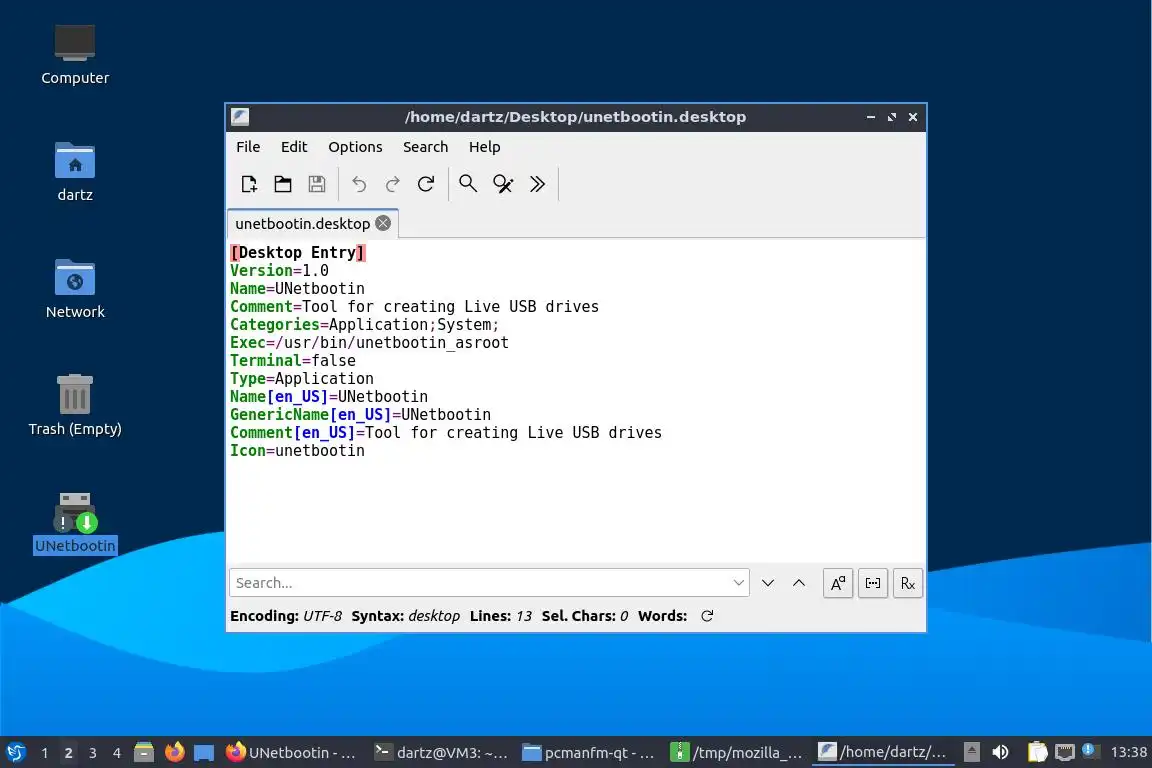This screenshot has width=1152, height=768.
Task: Close the unetbootin.desktop tab
Action: click(383, 223)
